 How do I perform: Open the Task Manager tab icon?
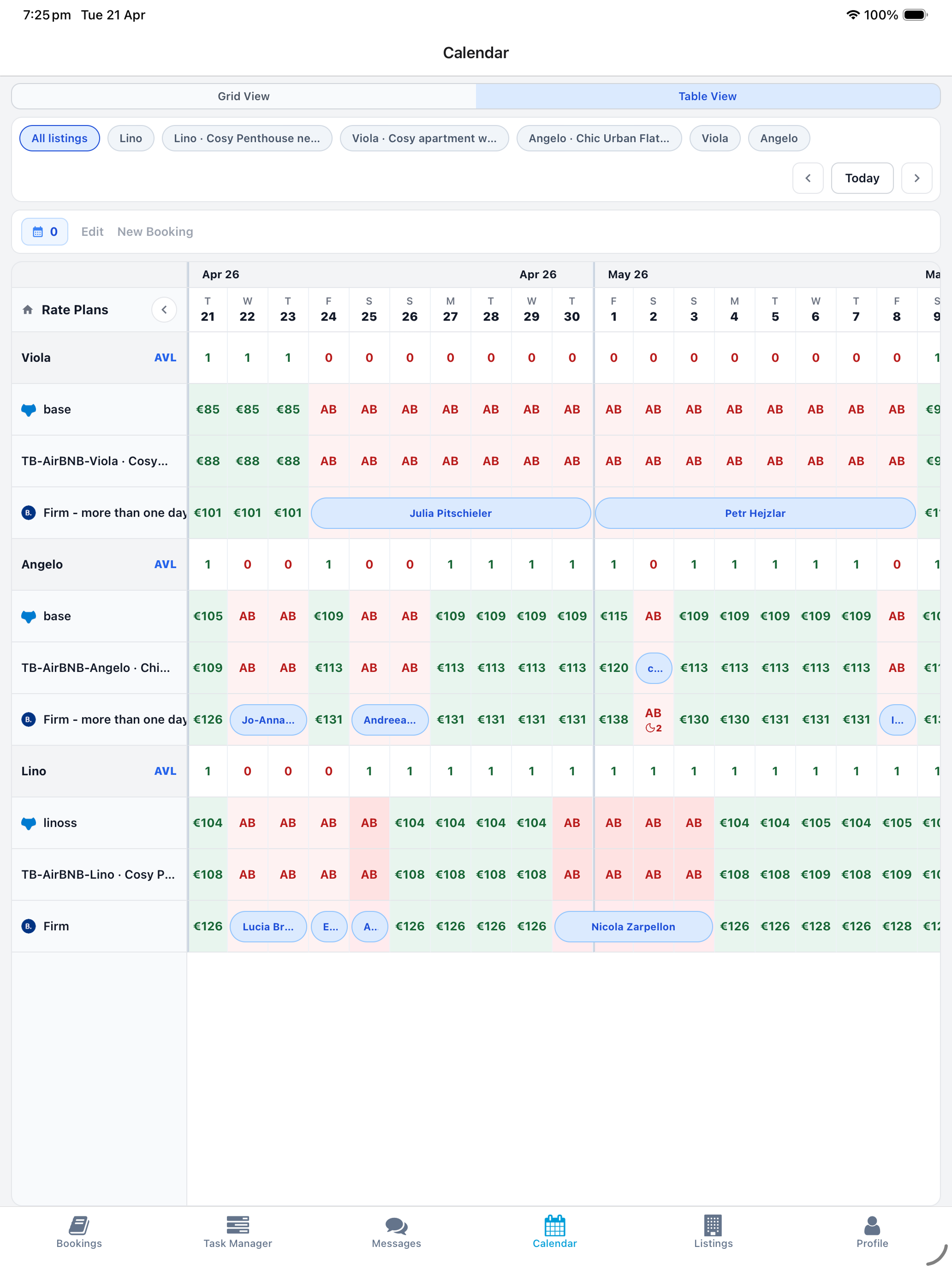238,1225
